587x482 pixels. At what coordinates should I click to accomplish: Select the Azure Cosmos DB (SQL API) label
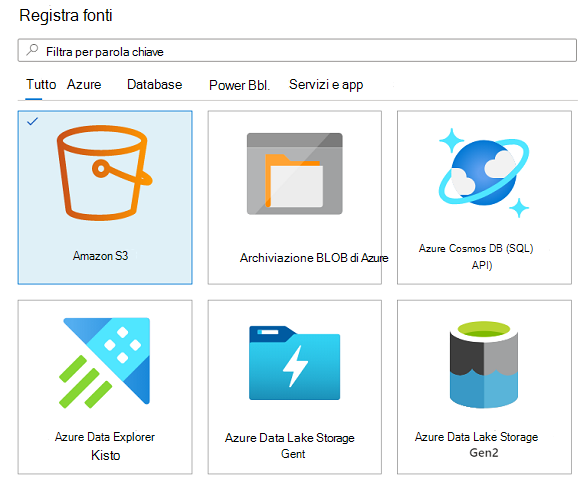tap(476, 257)
